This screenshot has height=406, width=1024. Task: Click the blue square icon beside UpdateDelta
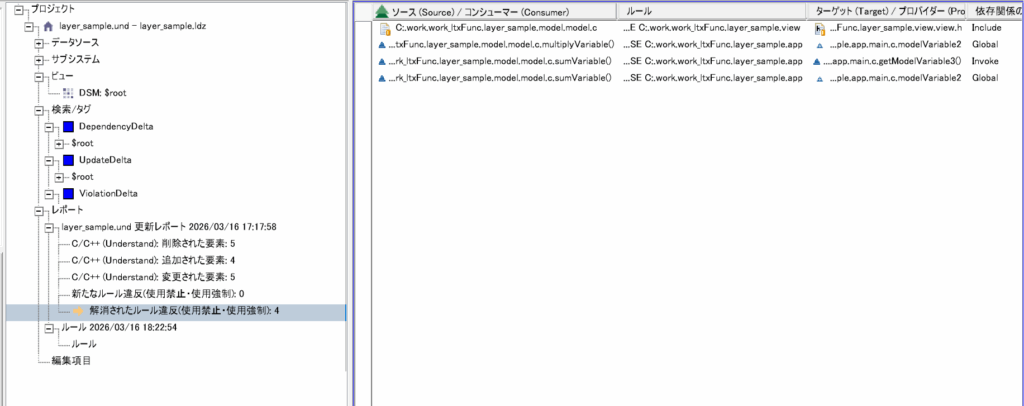[68, 160]
